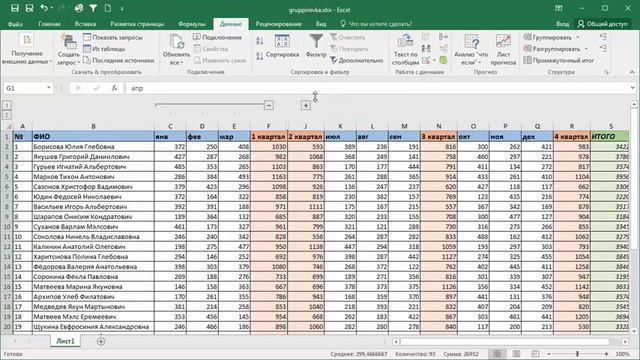Click the funnel filter icon in title bar

[x=93, y=8]
